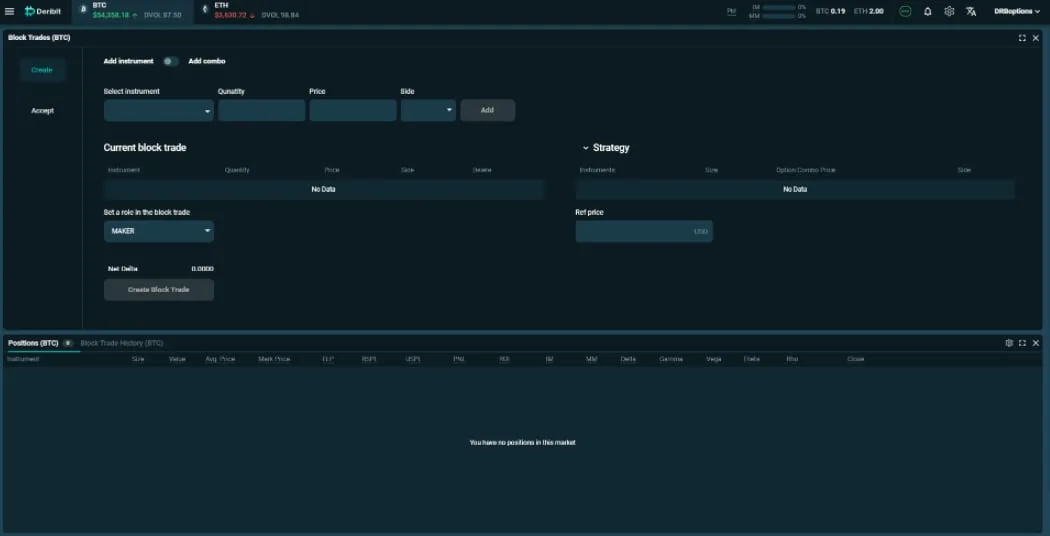Select the Accept side tab
The image size is (1050, 536).
42,111
